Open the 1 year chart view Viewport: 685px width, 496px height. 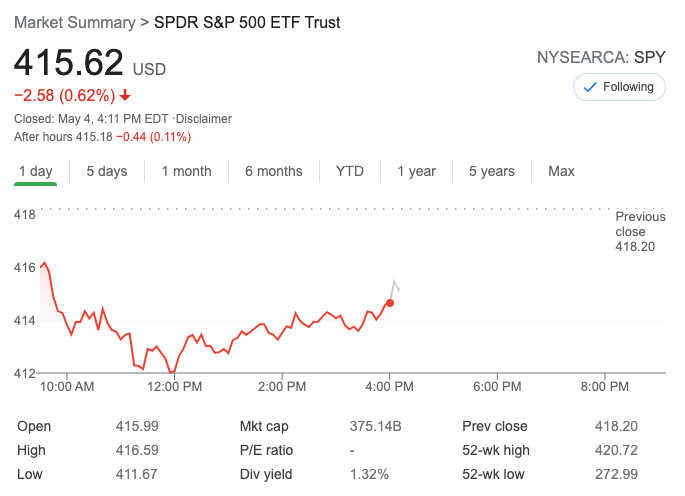point(416,171)
